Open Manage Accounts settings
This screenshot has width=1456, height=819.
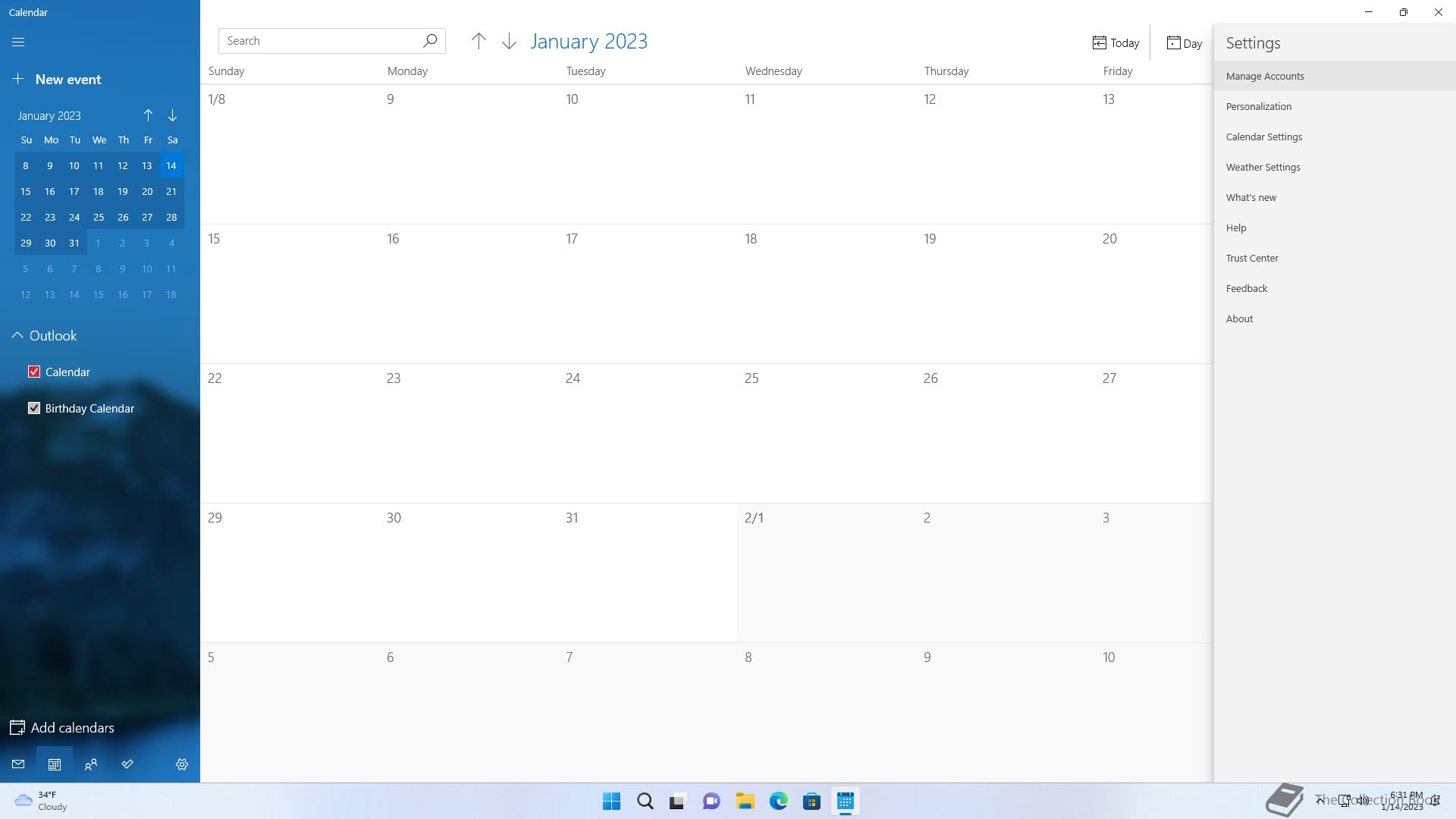pyautogui.click(x=1335, y=76)
